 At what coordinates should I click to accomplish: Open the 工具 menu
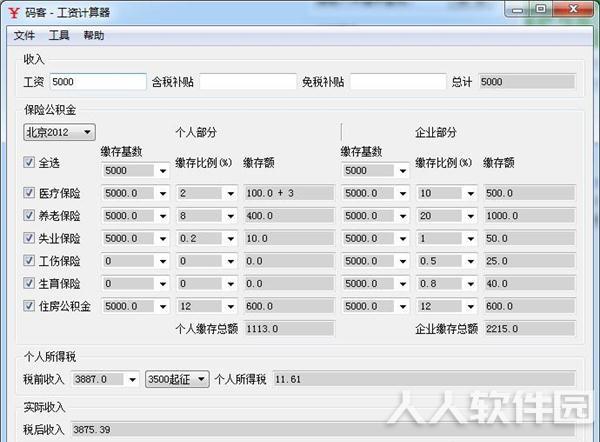(x=59, y=36)
